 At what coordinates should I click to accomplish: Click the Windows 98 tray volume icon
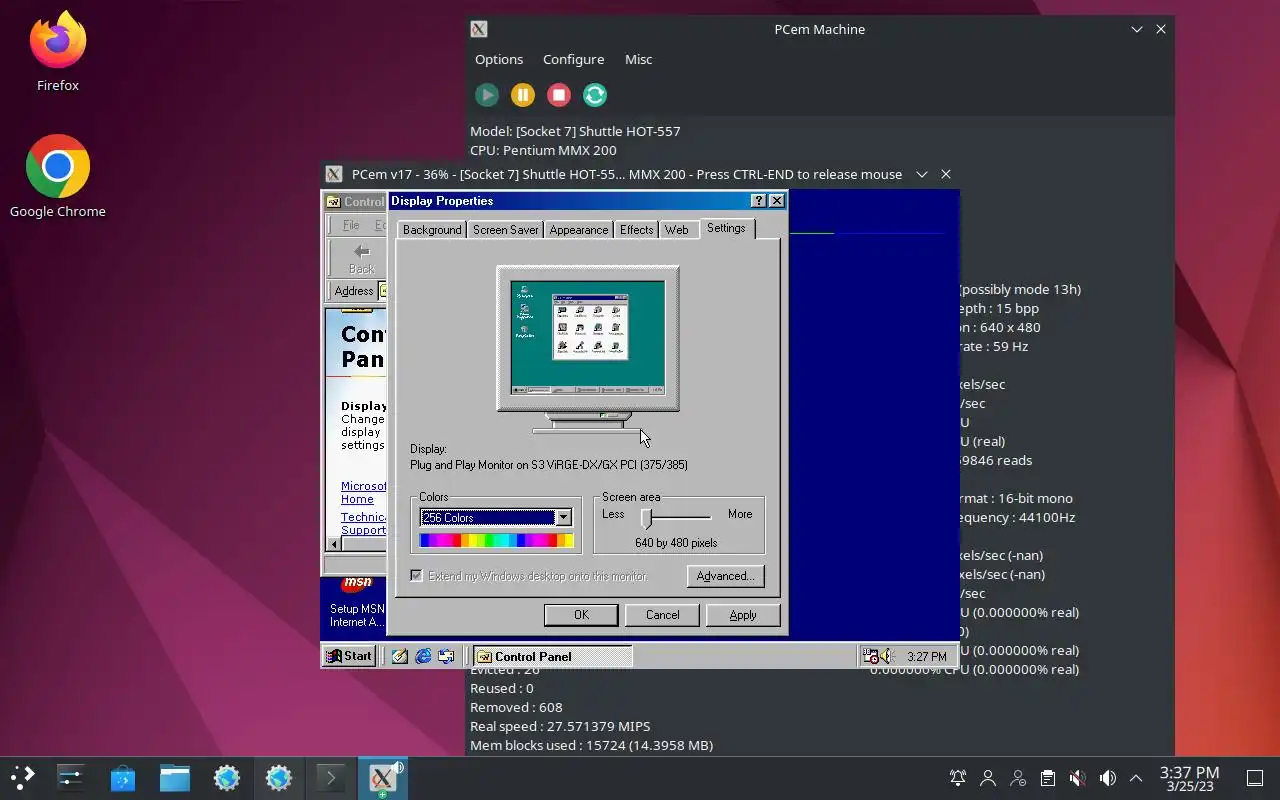pyautogui.click(x=885, y=656)
